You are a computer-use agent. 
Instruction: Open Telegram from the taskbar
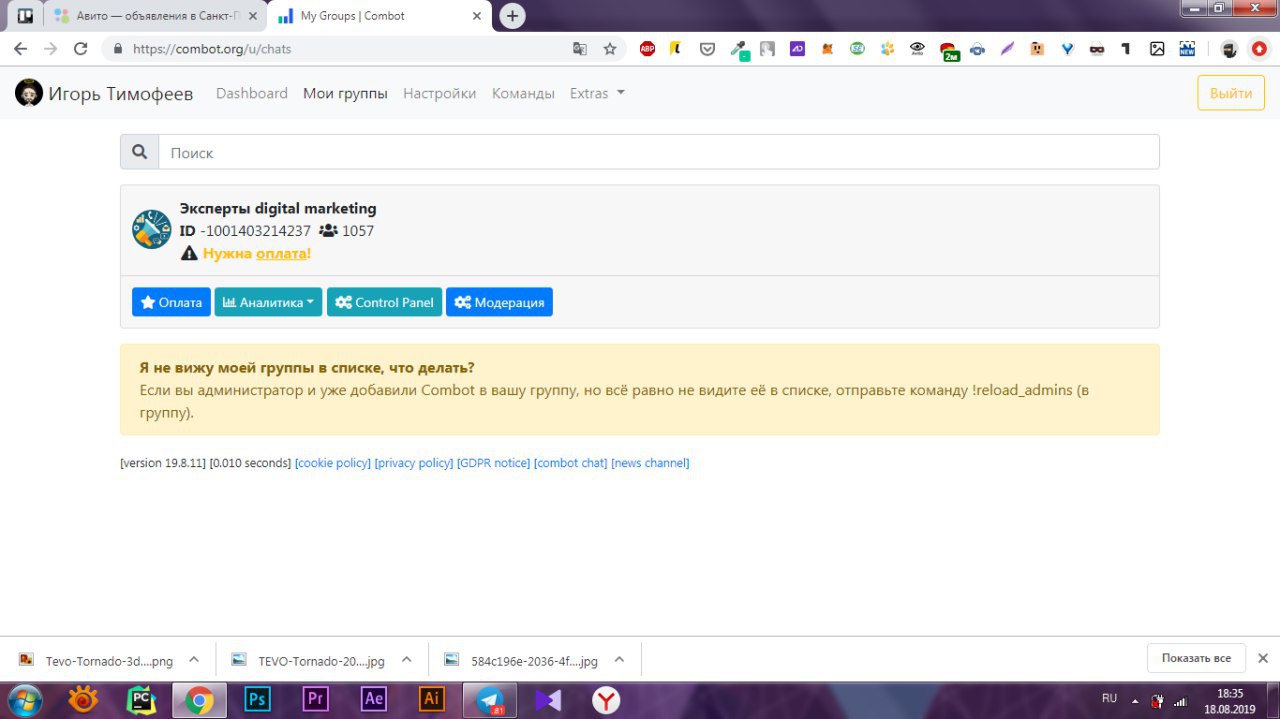click(490, 700)
